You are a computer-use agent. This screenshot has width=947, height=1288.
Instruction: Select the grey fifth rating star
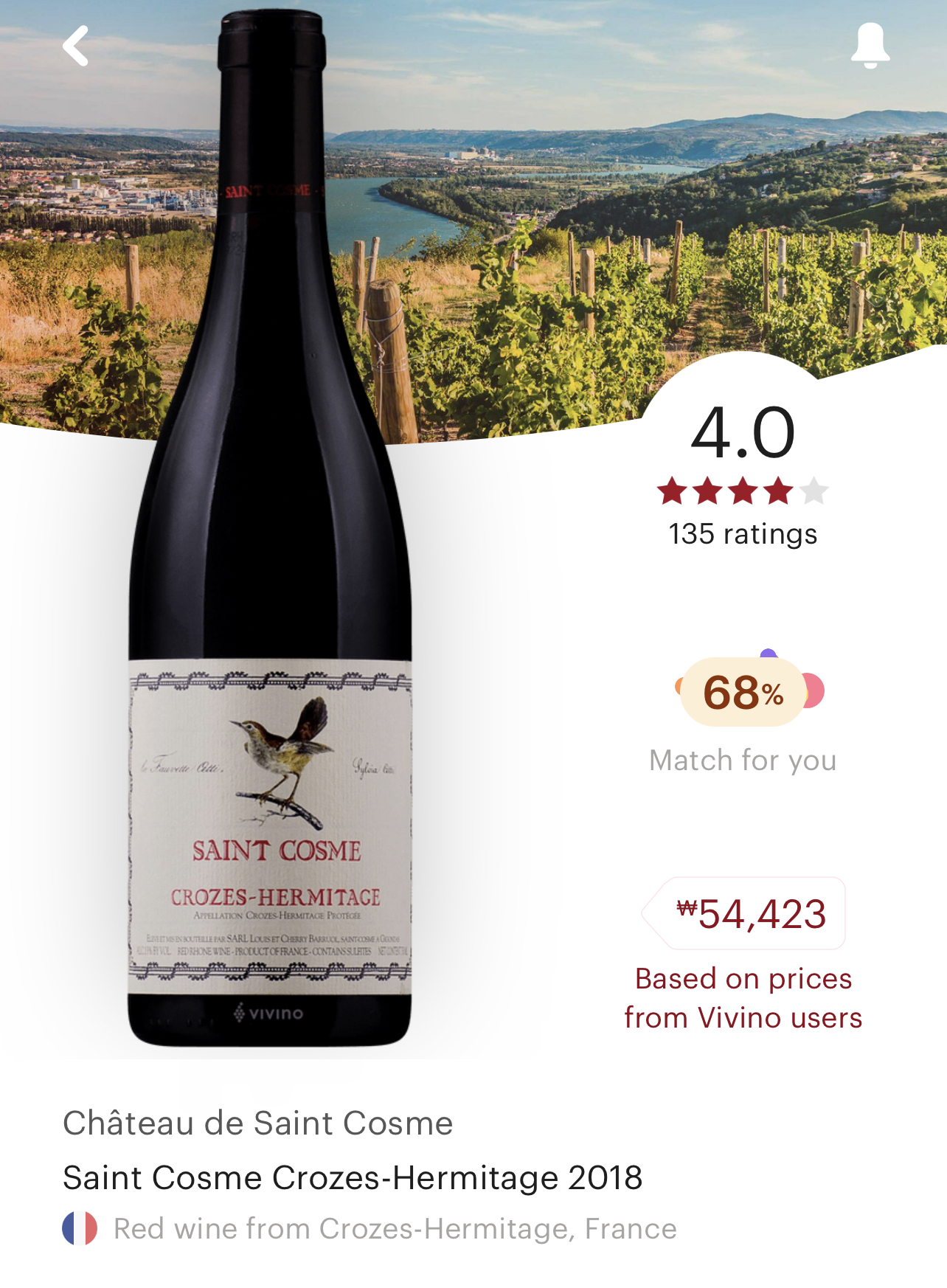814,491
